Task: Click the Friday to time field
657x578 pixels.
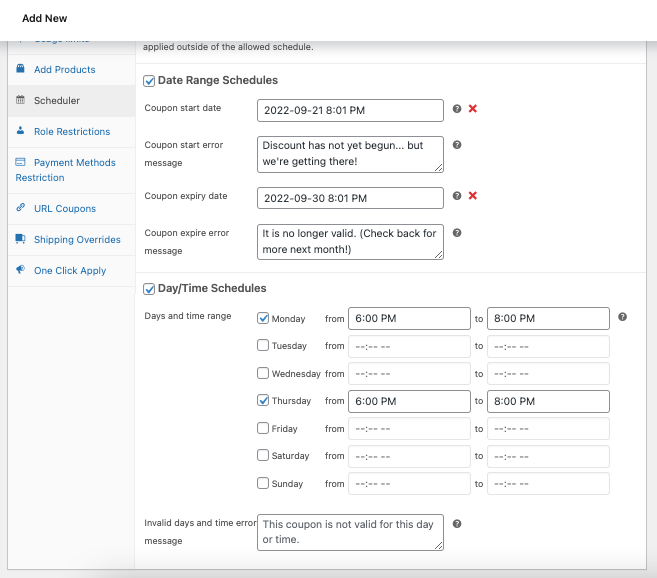Action: 548,429
